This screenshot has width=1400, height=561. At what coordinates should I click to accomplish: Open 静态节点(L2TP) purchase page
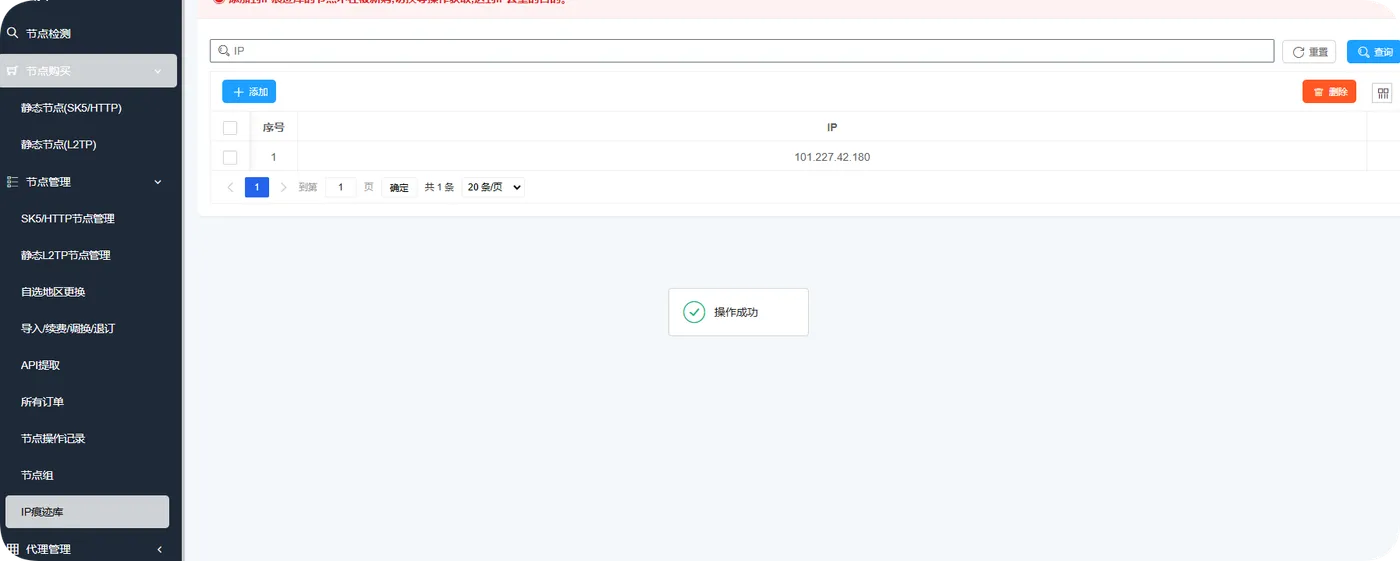[58, 145]
